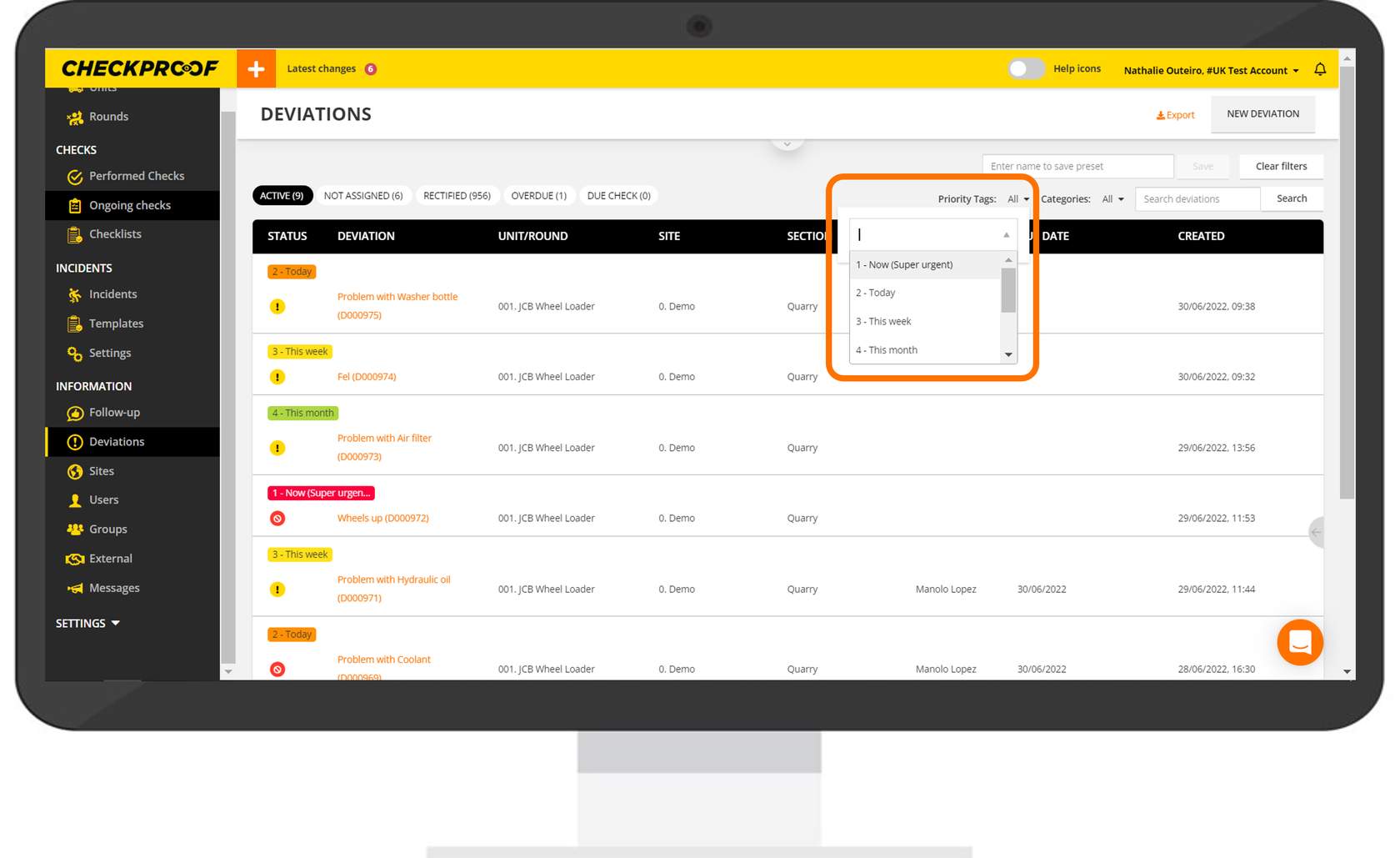The height and width of the screenshot is (858, 1400).
Task: Select the OVERDUE (1) tab
Action: coord(538,196)
